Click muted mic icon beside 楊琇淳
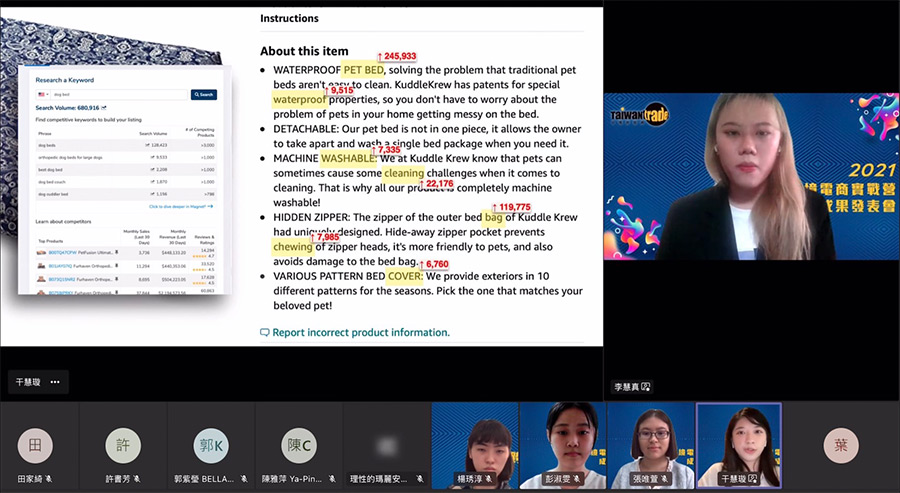 tap(488, 479)
